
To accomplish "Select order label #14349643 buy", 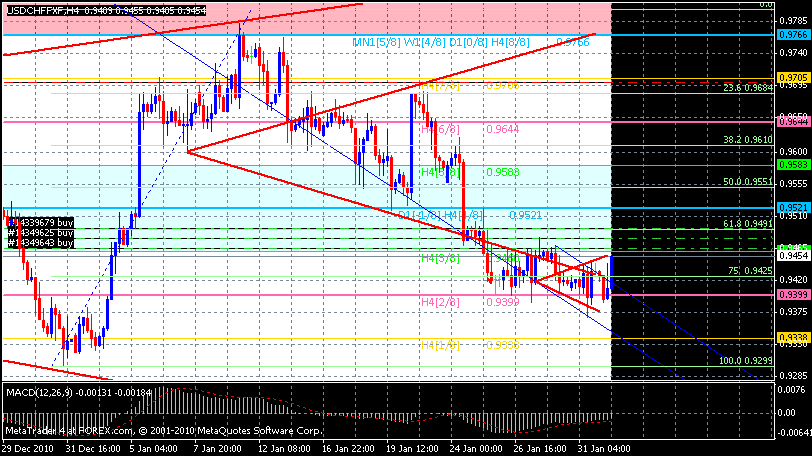I will click(x=40, y=243).
